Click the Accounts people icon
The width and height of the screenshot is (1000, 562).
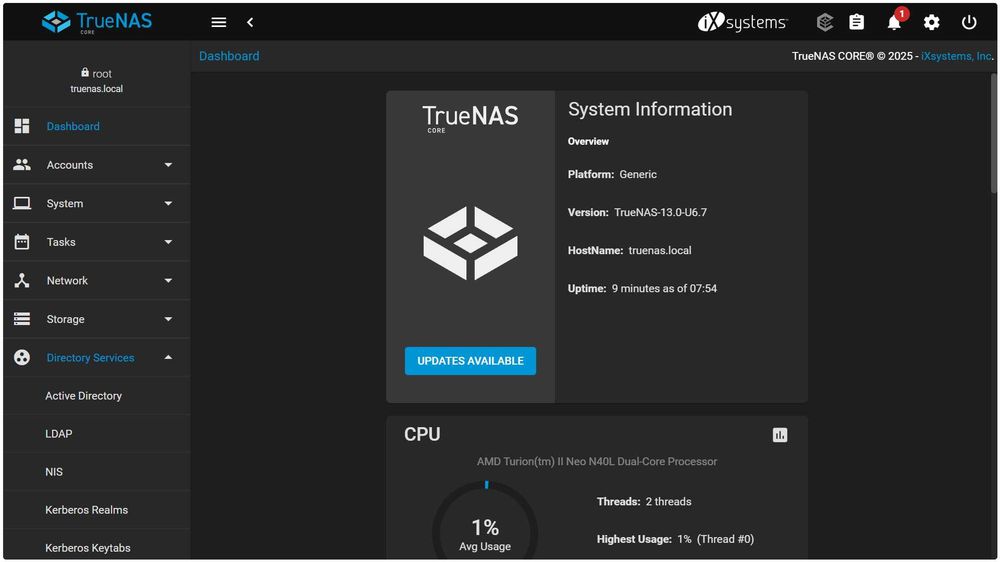pos(22,165)
